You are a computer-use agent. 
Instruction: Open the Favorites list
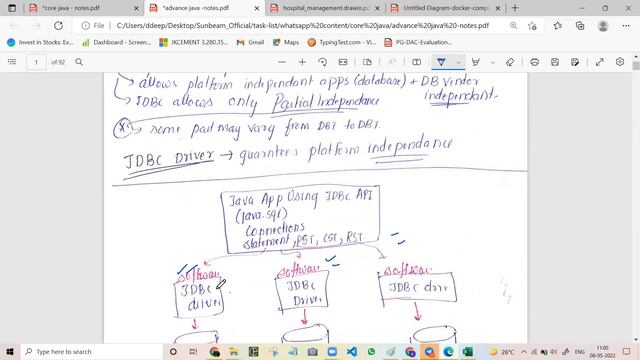pos(558,26)
